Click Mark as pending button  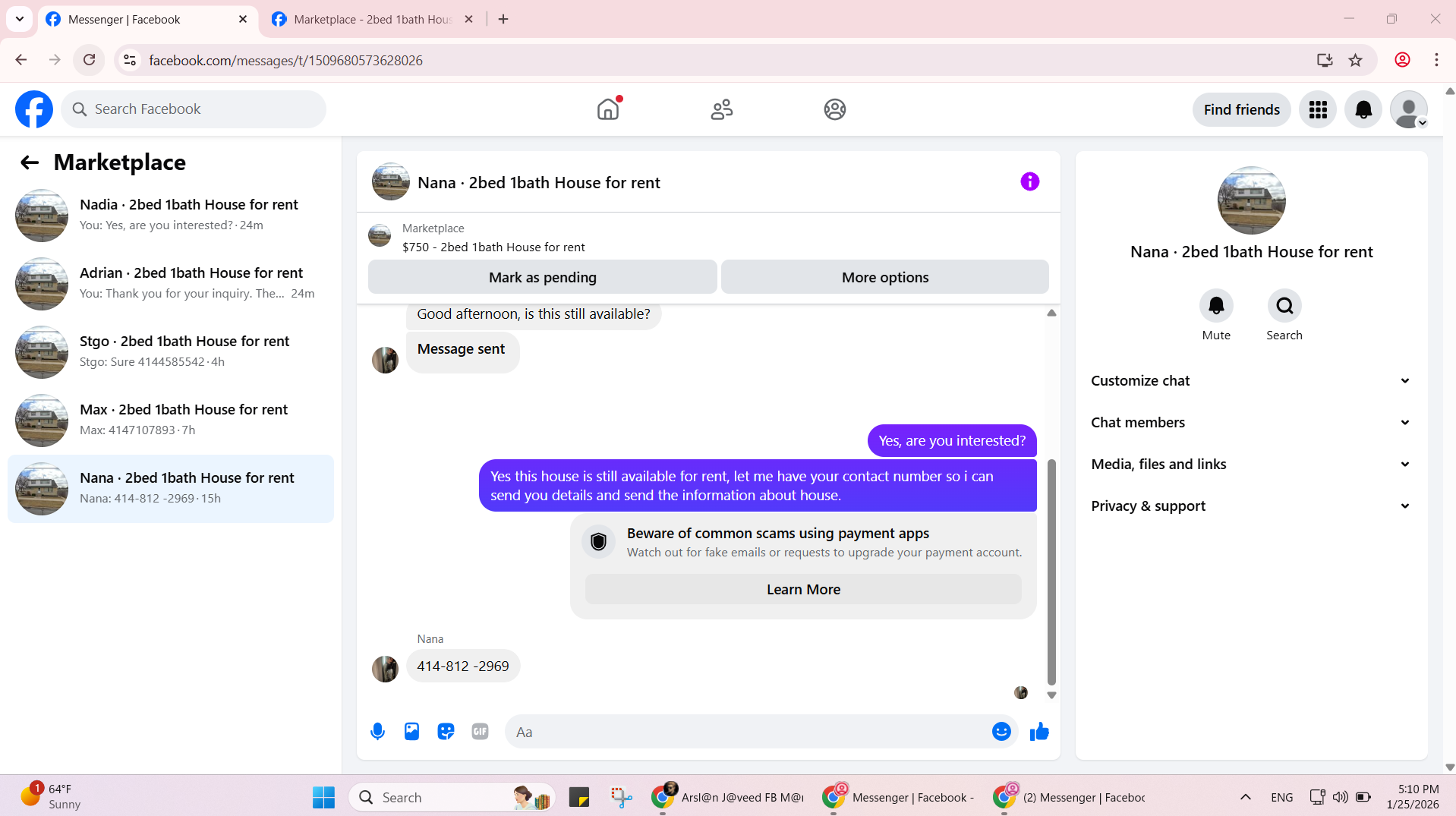click(x=542, y=277)
